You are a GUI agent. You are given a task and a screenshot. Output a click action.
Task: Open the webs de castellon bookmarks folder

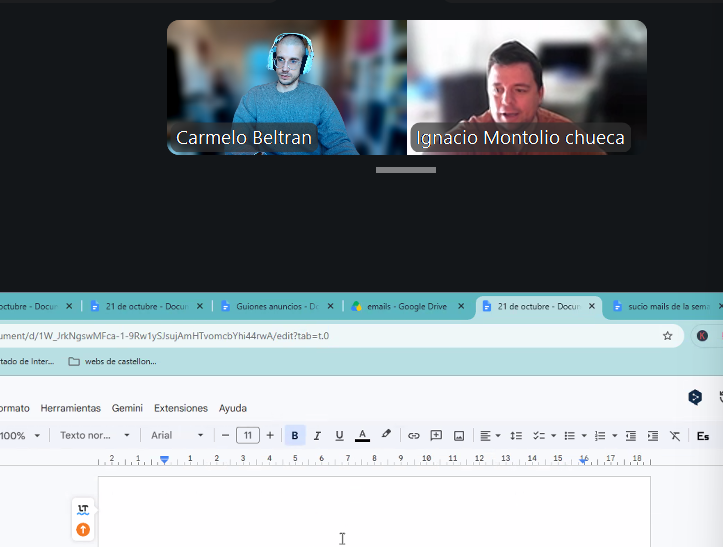click(x=113, y=362)
